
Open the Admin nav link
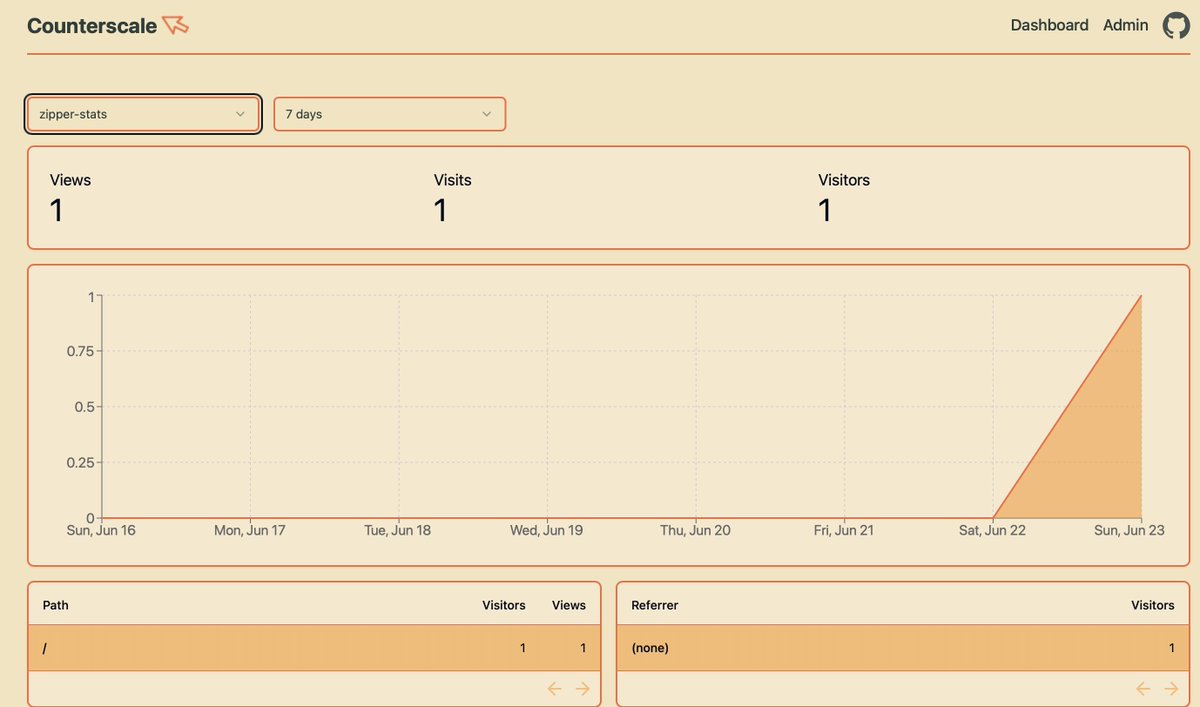(1126, 26)
